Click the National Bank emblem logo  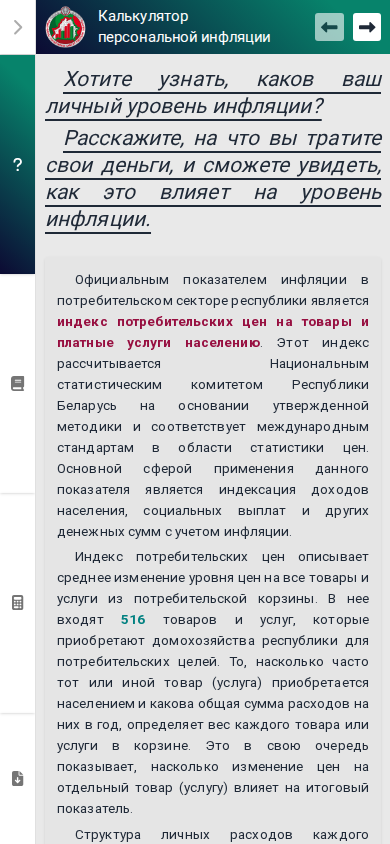coord(66,27)
